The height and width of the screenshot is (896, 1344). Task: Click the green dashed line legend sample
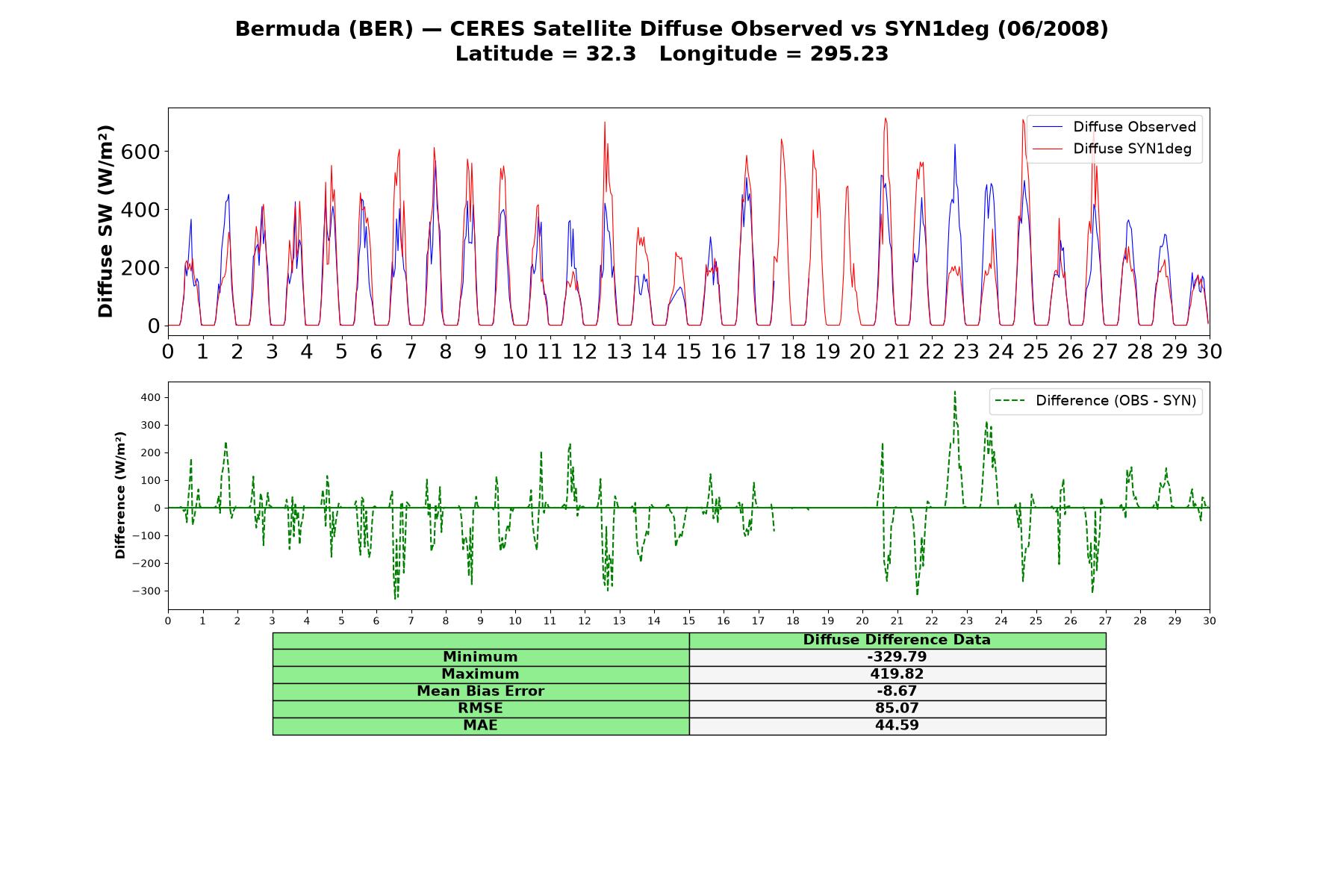[1011, 401]
